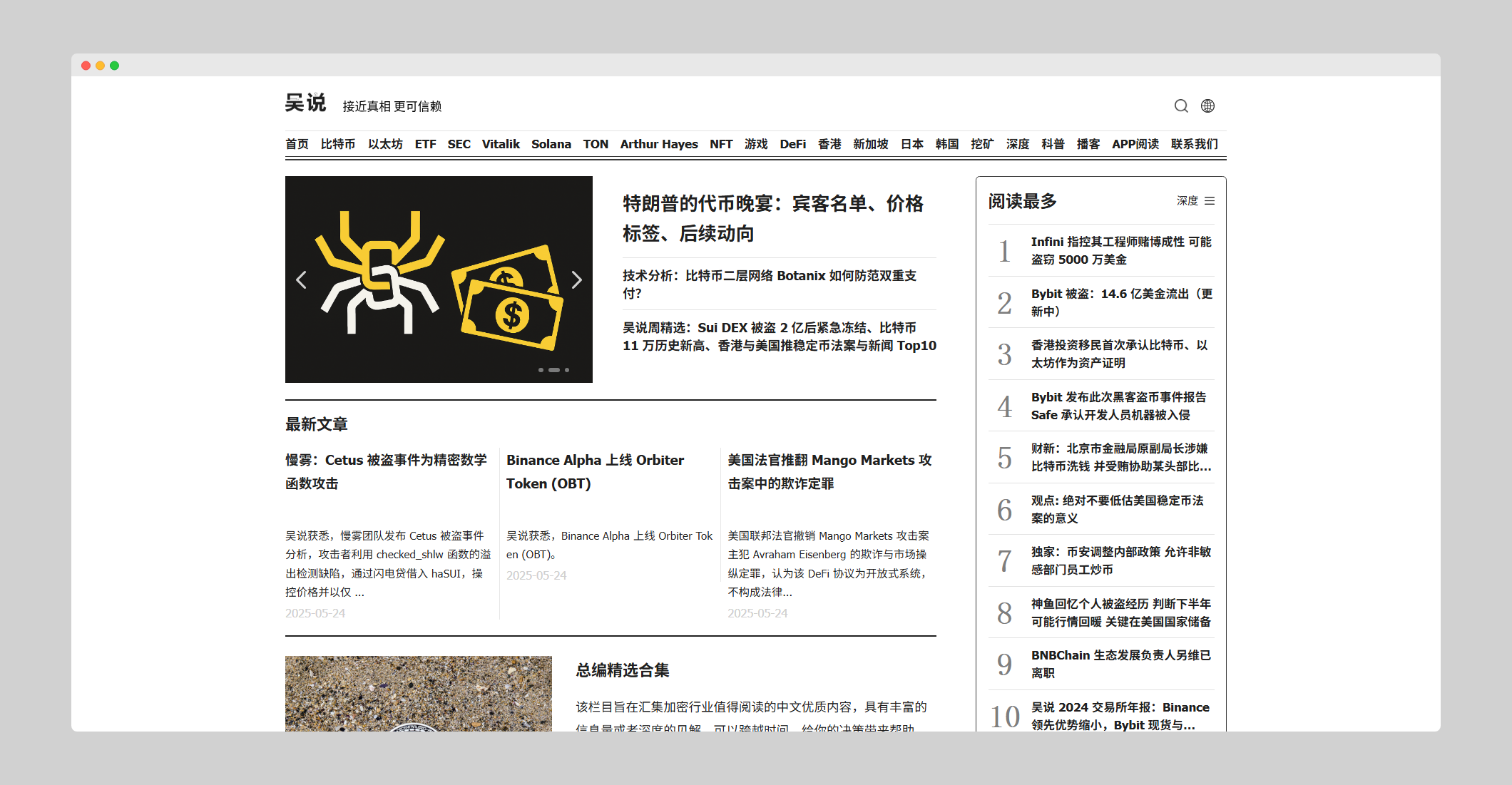Open the NFT category tab

pos(721,144)
